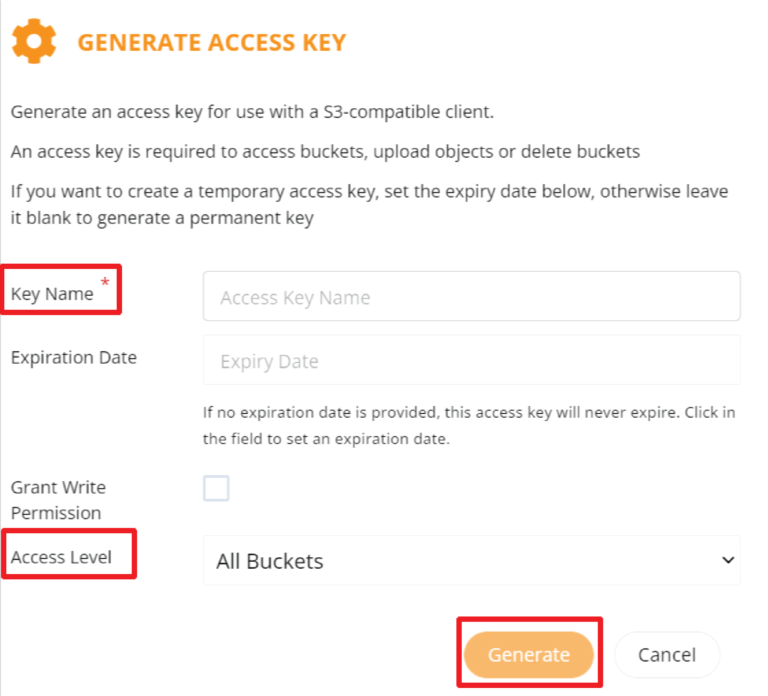Click the temporary access key instructions paragraph
The width and height of the screenshot is (768, 696).
369,204
